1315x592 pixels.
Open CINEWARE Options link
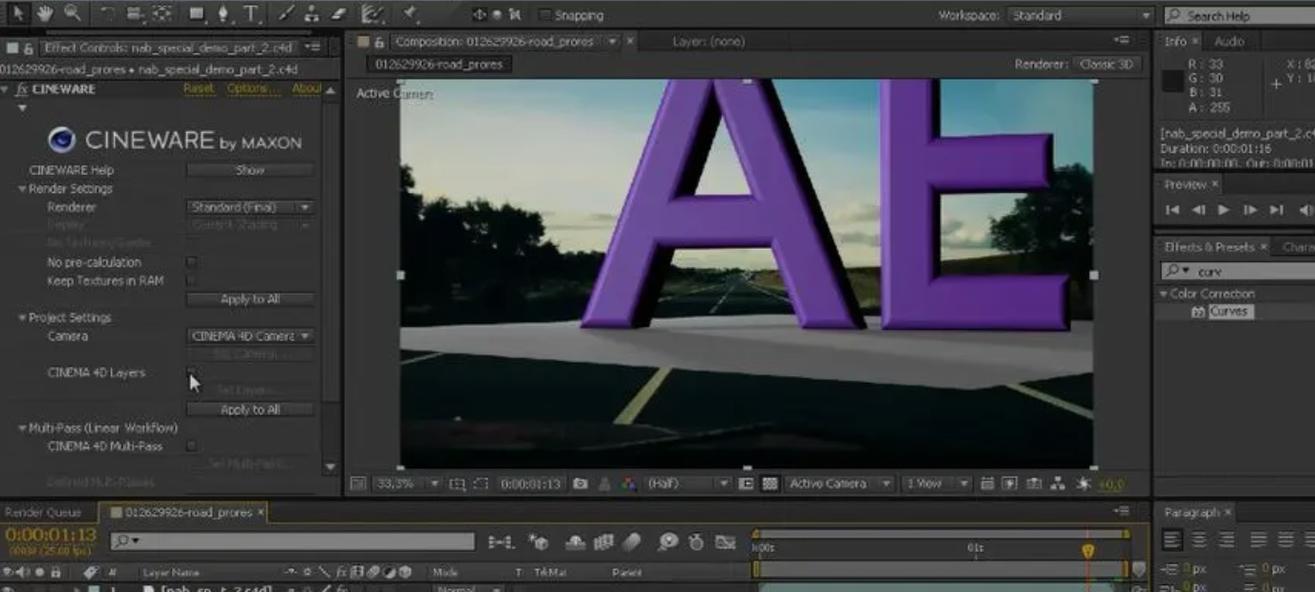coord(252,89)
